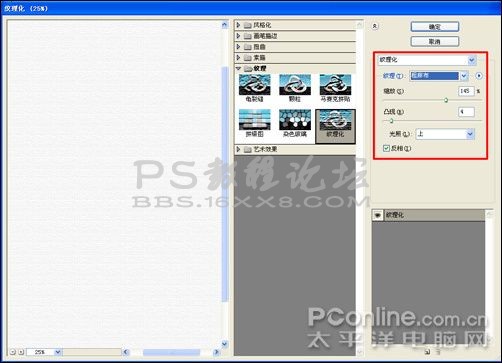Click the 取消 (Cancel) button
The image size is (502, 363).
pyautogui.click(x=435, y=41)
